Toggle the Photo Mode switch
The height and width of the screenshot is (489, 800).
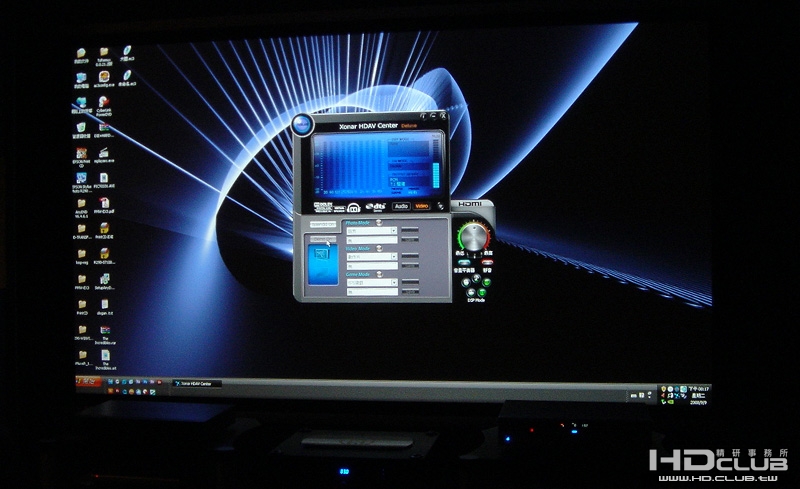coord(379,223)
